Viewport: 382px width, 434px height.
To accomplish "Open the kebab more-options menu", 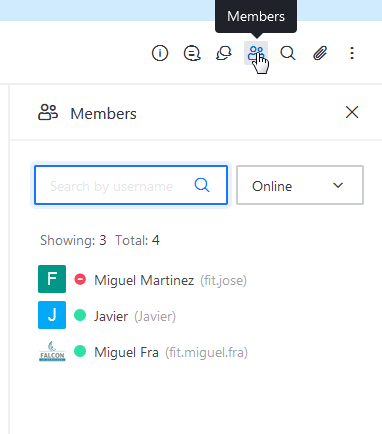I will click(x=352, y=53).
